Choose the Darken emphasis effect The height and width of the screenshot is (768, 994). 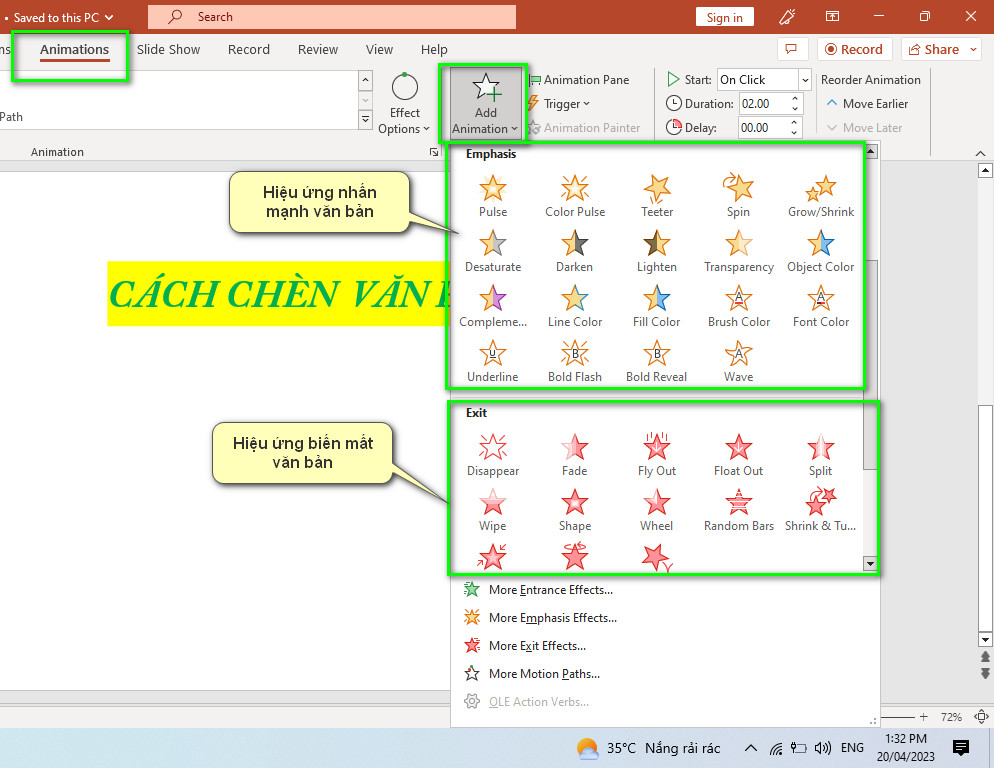(574, 251)
